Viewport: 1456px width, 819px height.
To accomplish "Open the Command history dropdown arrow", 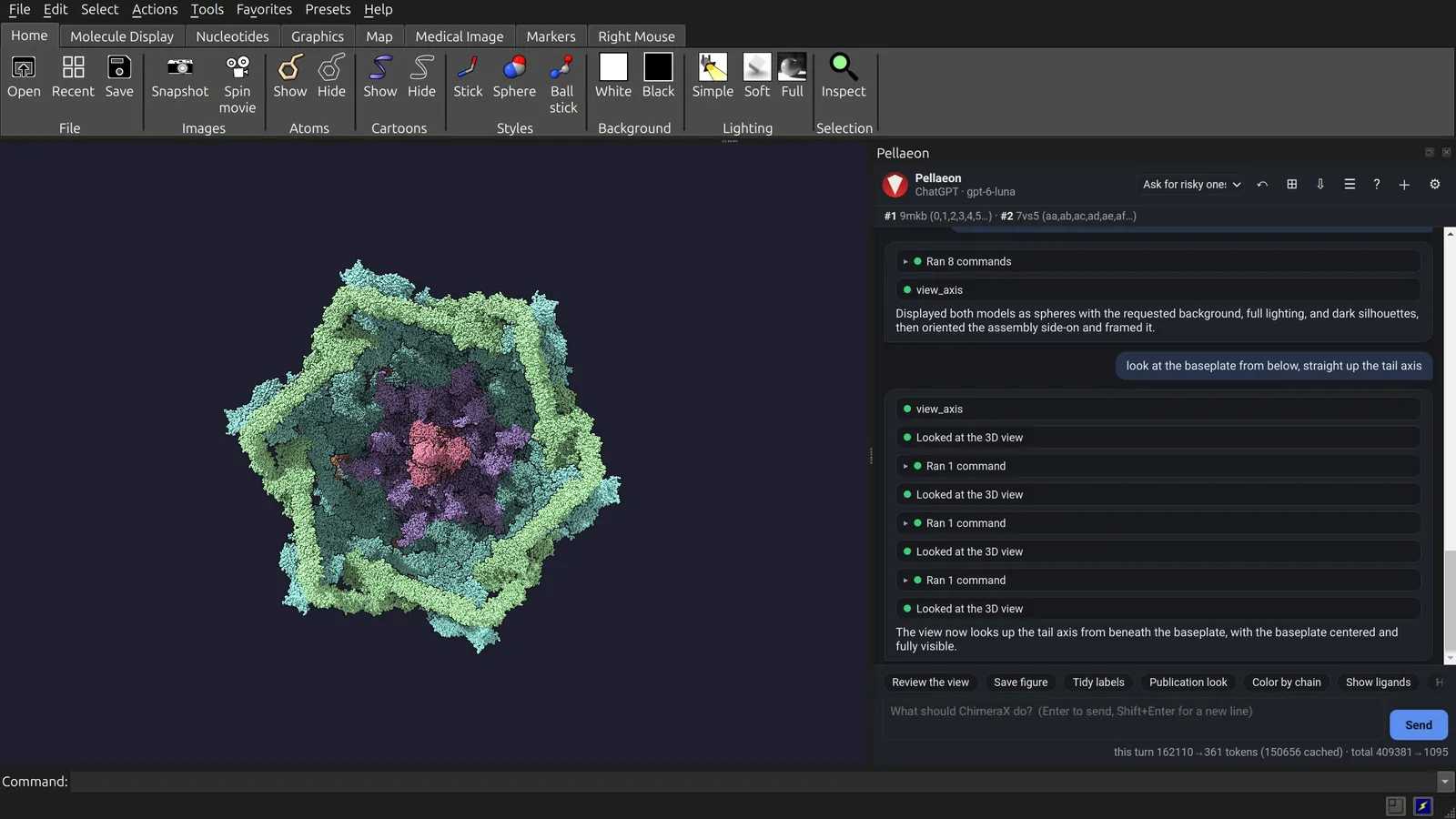I will pyautogui.click(x=1445, y=782).
